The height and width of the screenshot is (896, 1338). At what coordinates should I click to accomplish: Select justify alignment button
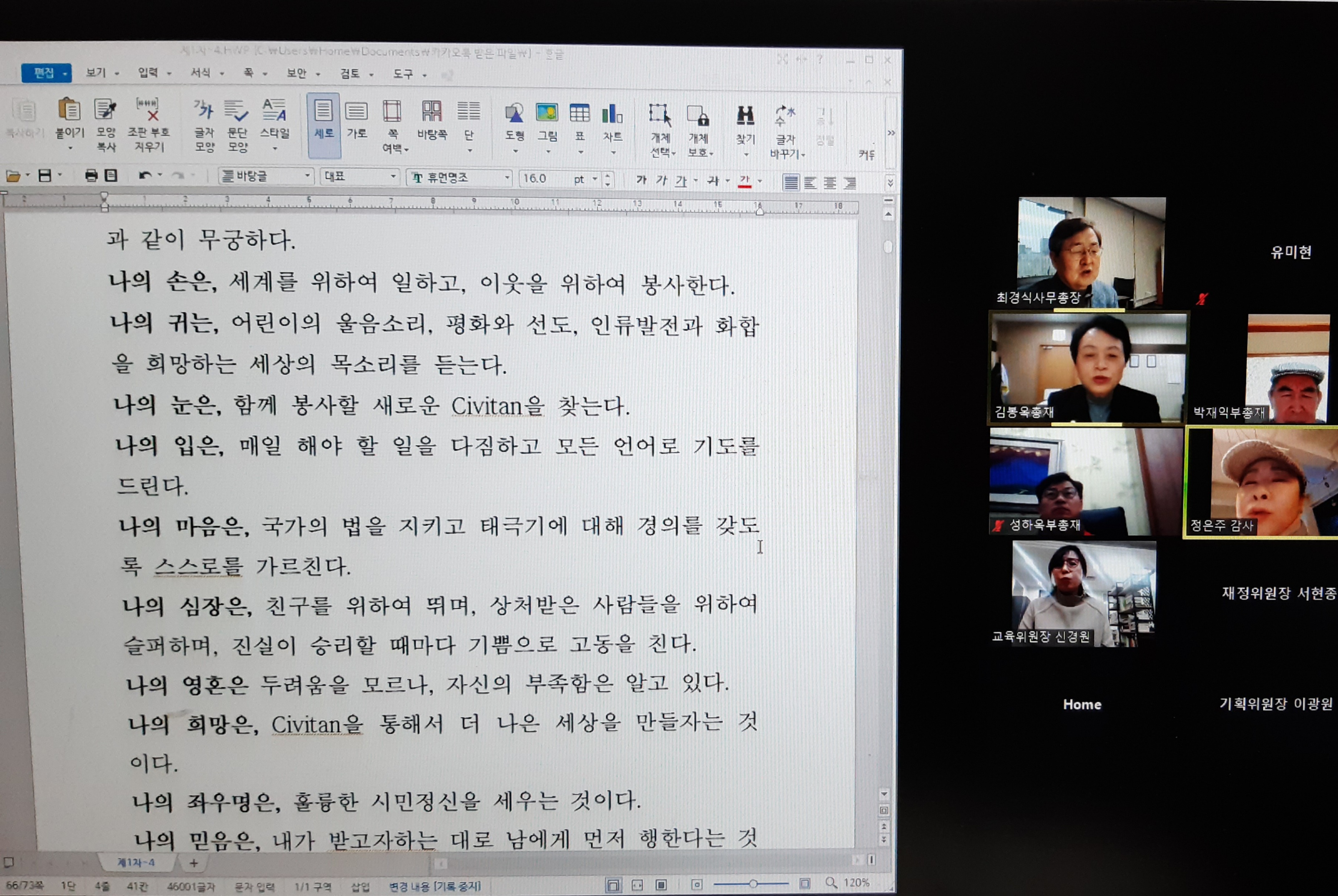pyautogui.click(x=791, y=182)
